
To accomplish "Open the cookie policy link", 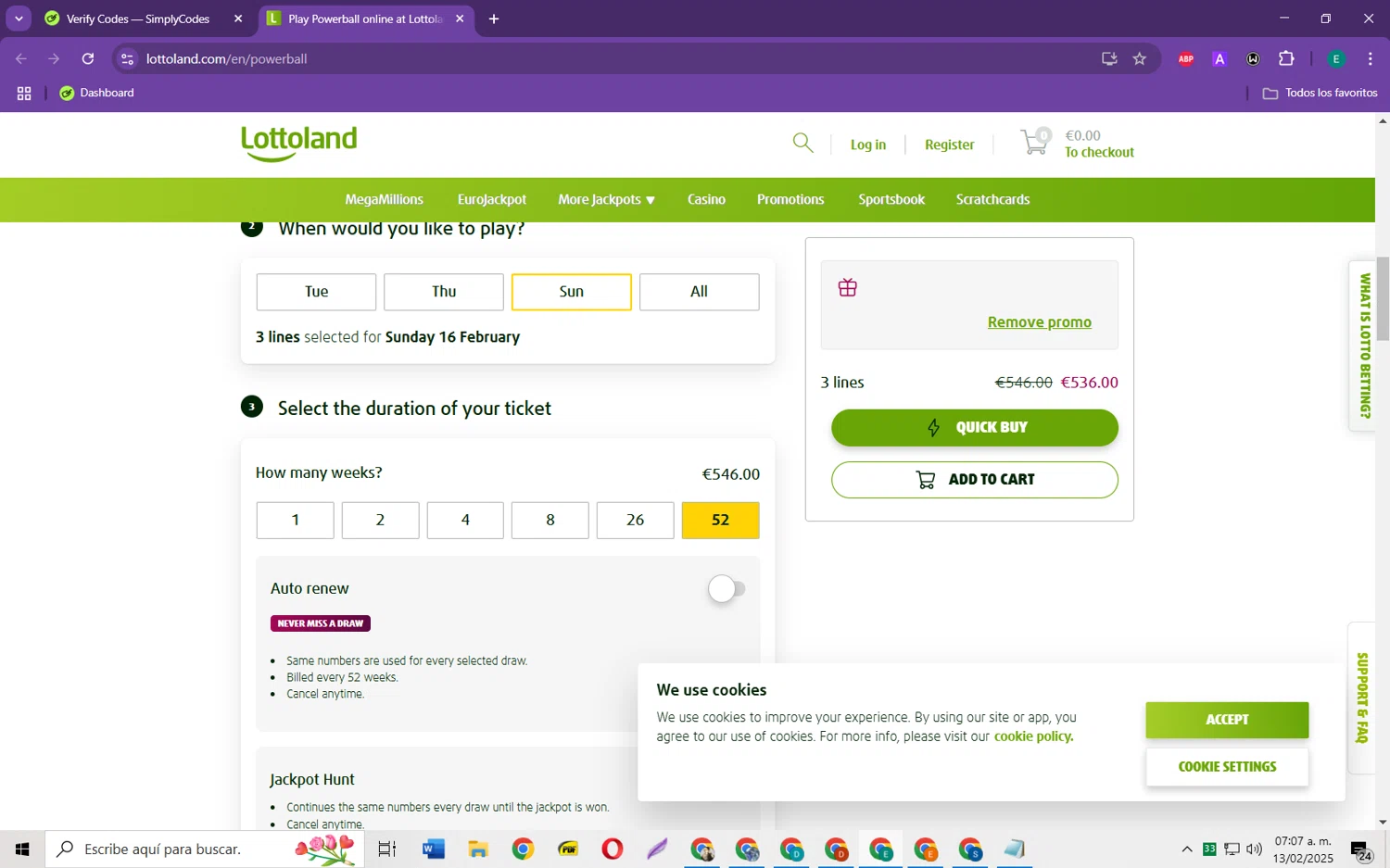I will [x=1033, y=736].
